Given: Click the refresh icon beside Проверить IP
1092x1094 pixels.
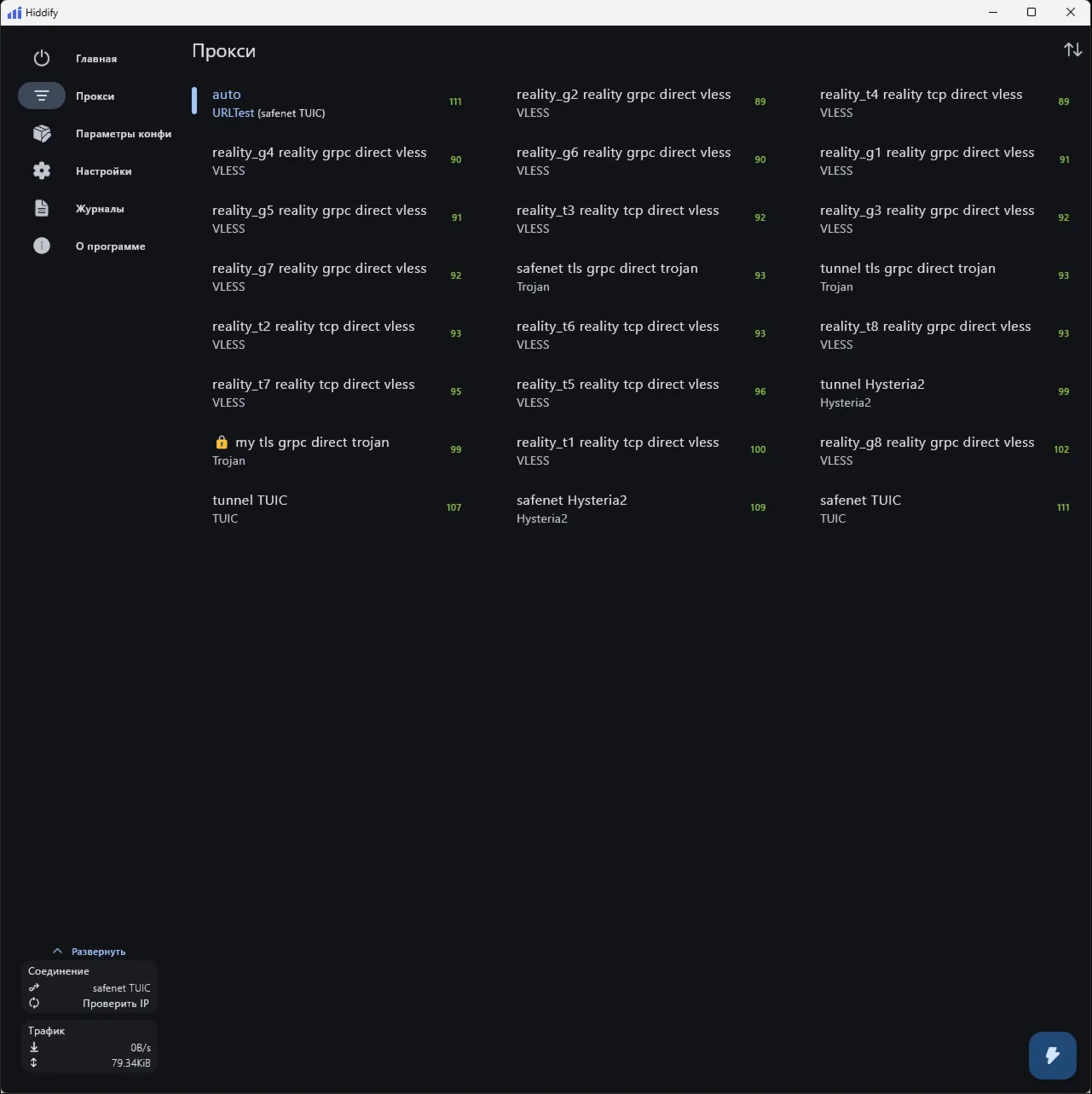Looking at the screenshot, I should (x=34, y=1004).
